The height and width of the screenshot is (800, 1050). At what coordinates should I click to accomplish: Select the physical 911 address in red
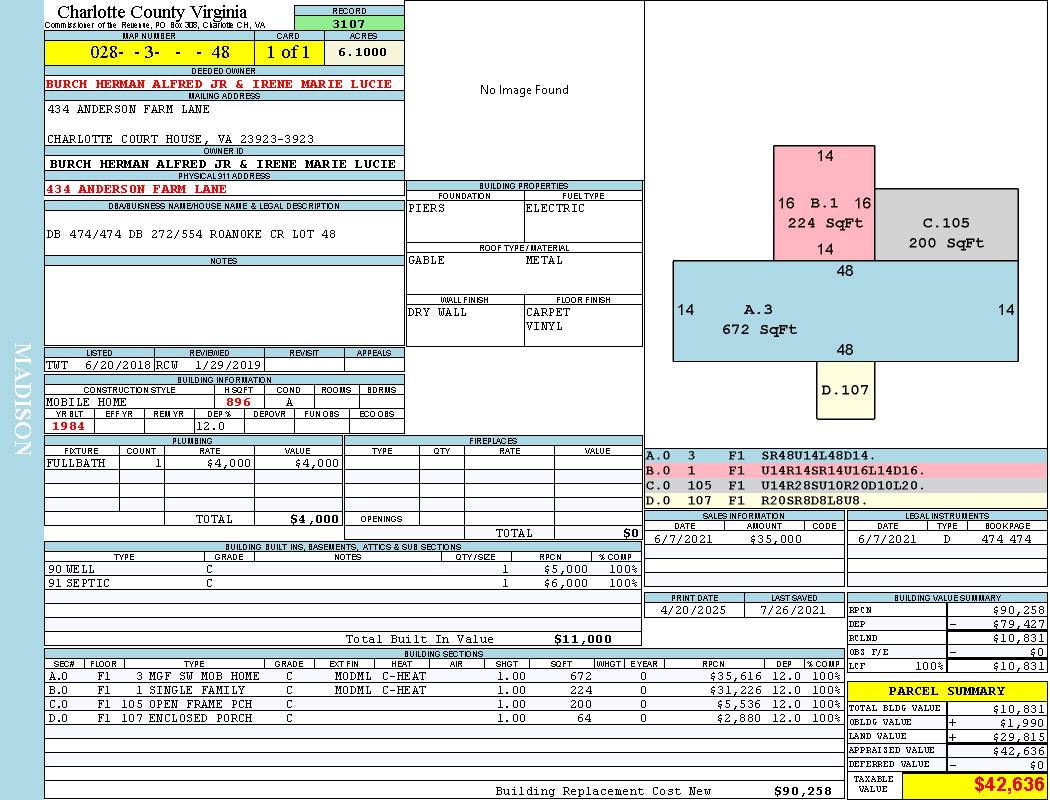pyautogui.click(x=137, y=189)
